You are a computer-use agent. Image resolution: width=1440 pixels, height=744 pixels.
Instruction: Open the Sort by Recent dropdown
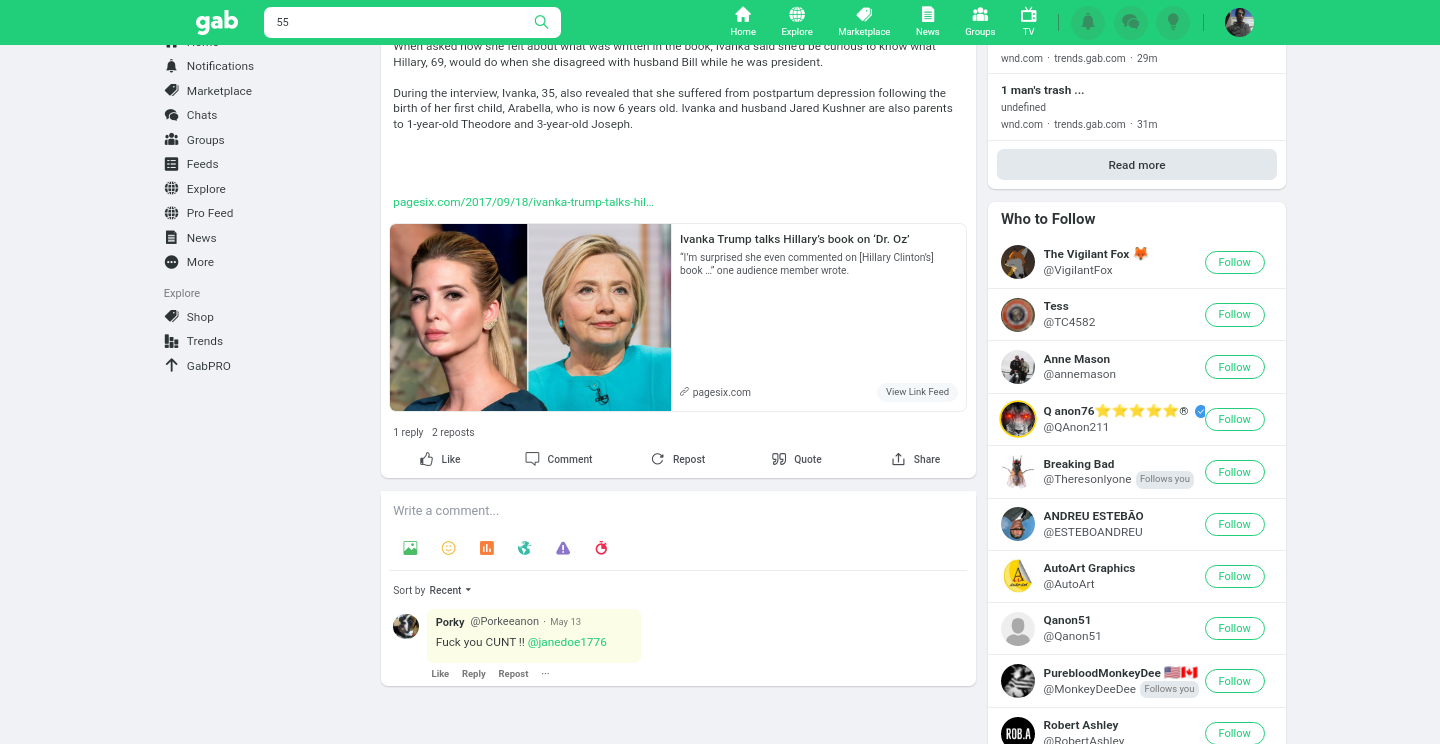point(450,590)
